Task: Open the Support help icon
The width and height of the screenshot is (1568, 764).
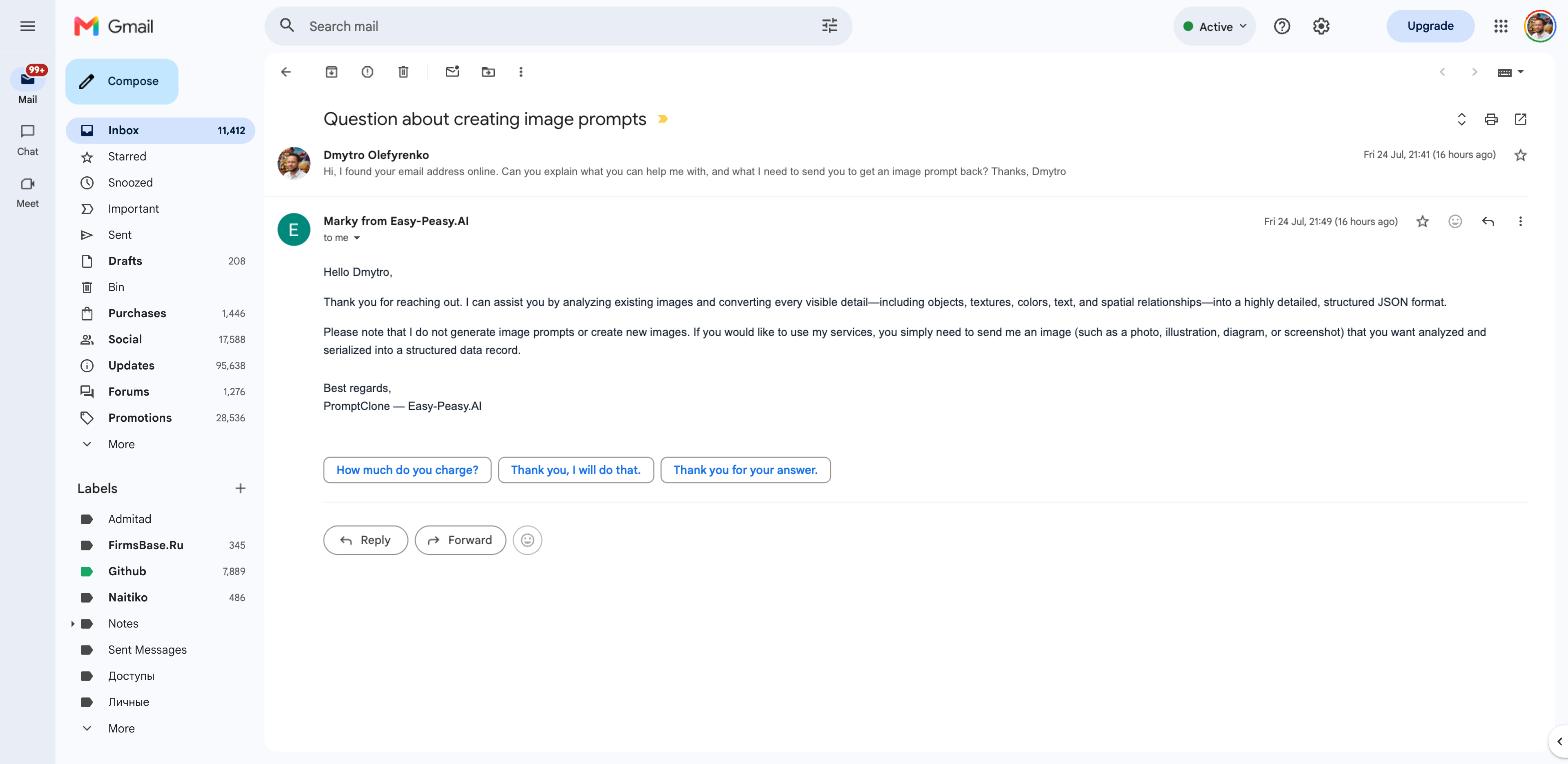Action: pyautogui.click(x=1282, y=26)
